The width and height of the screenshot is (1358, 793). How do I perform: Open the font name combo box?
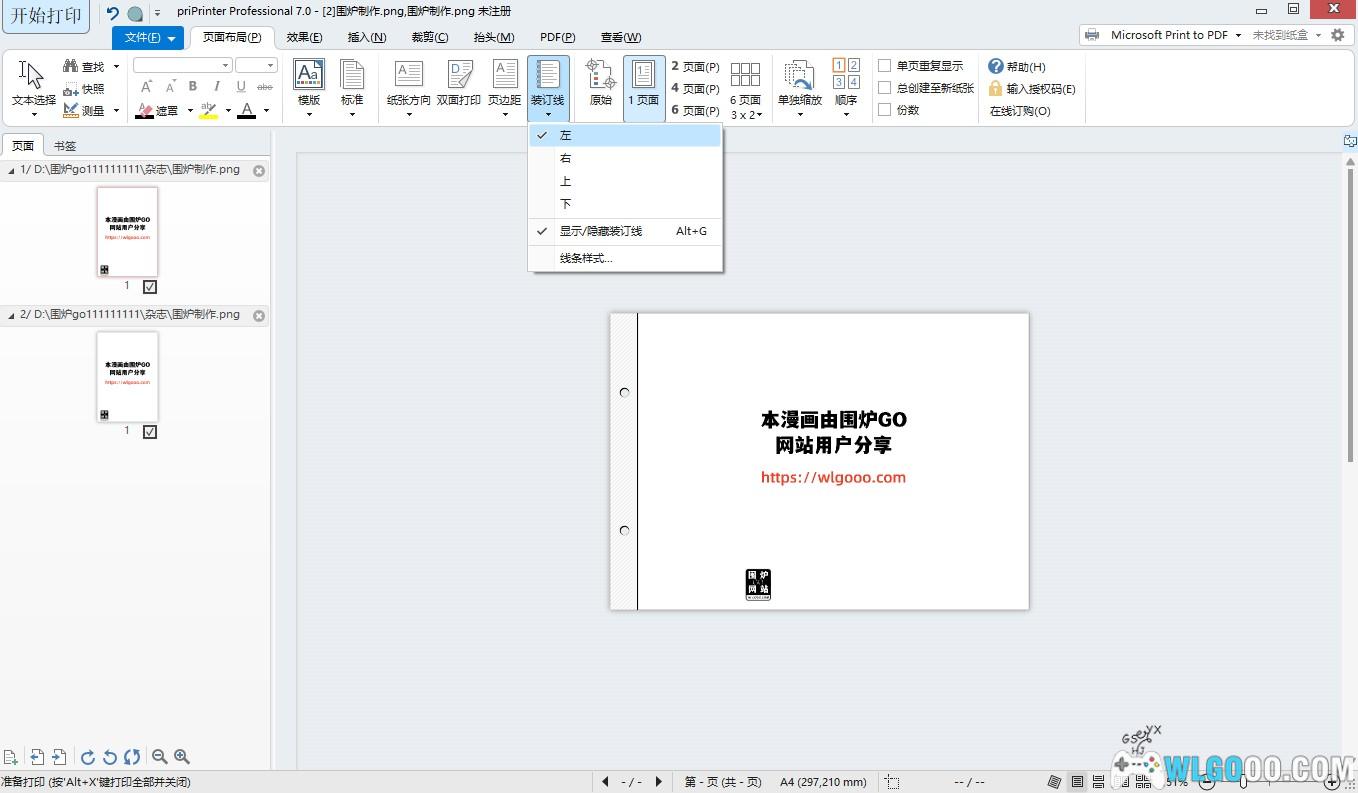pos(182,65)
